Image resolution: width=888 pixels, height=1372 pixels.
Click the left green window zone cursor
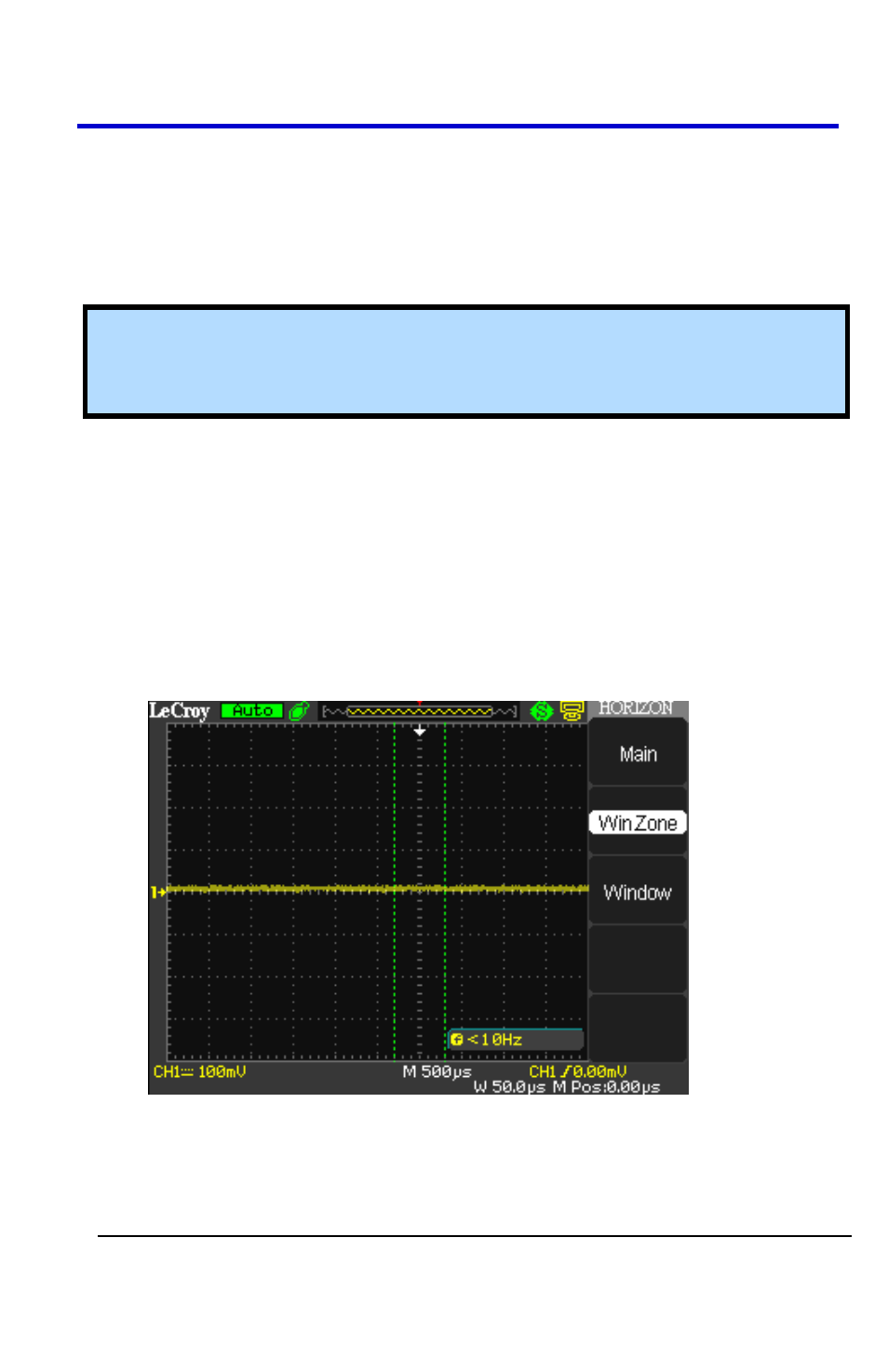click(395, 892)
